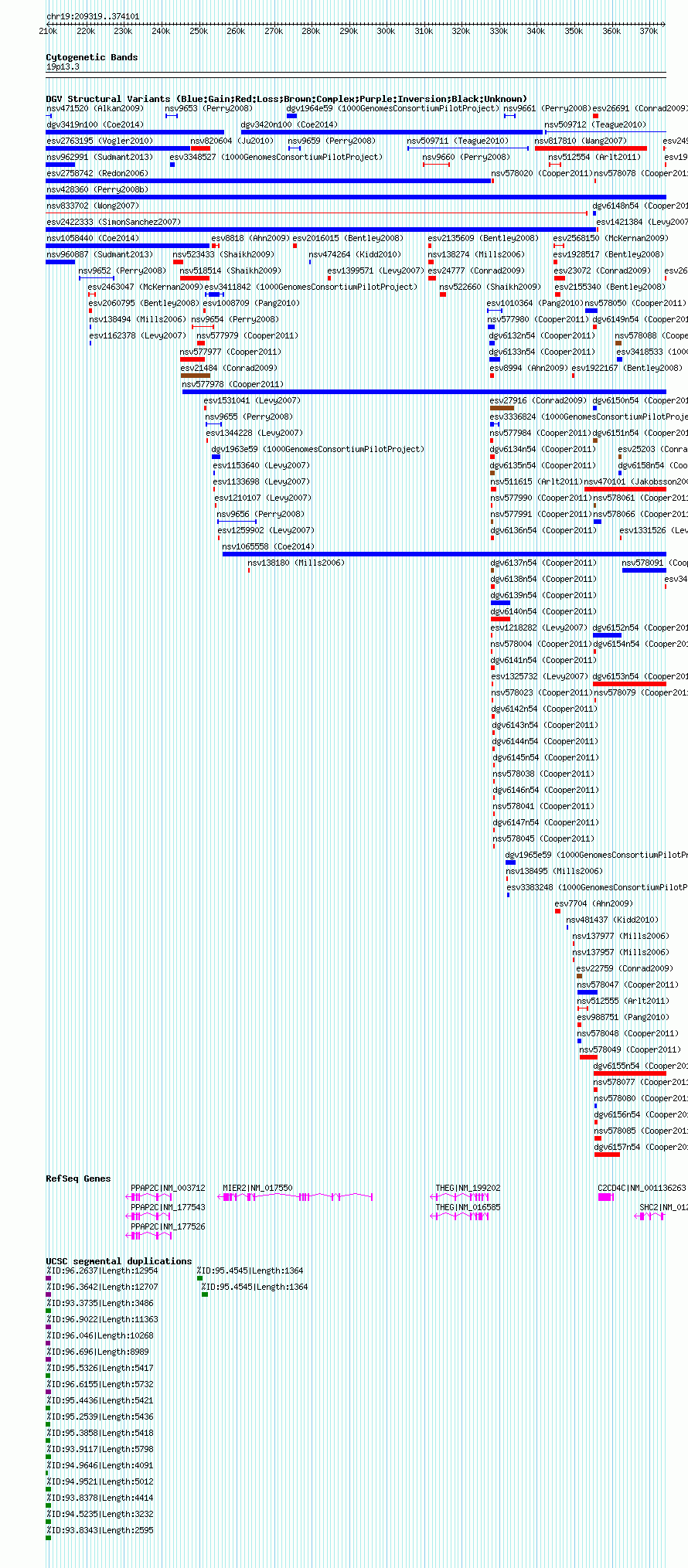688x1568 pixels.
Task: Open variant esv2758742 (Redon2006)
Action: (97, 173)
